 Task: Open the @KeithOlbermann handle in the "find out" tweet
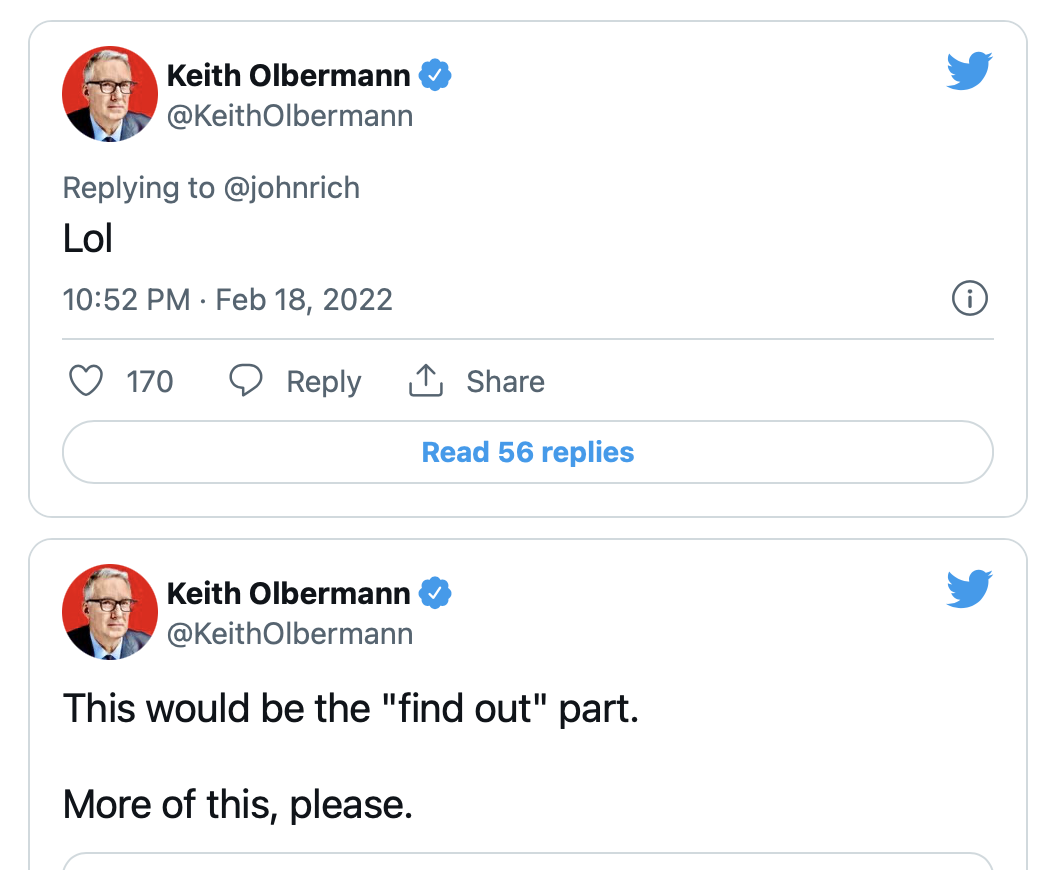coord(290,634)
